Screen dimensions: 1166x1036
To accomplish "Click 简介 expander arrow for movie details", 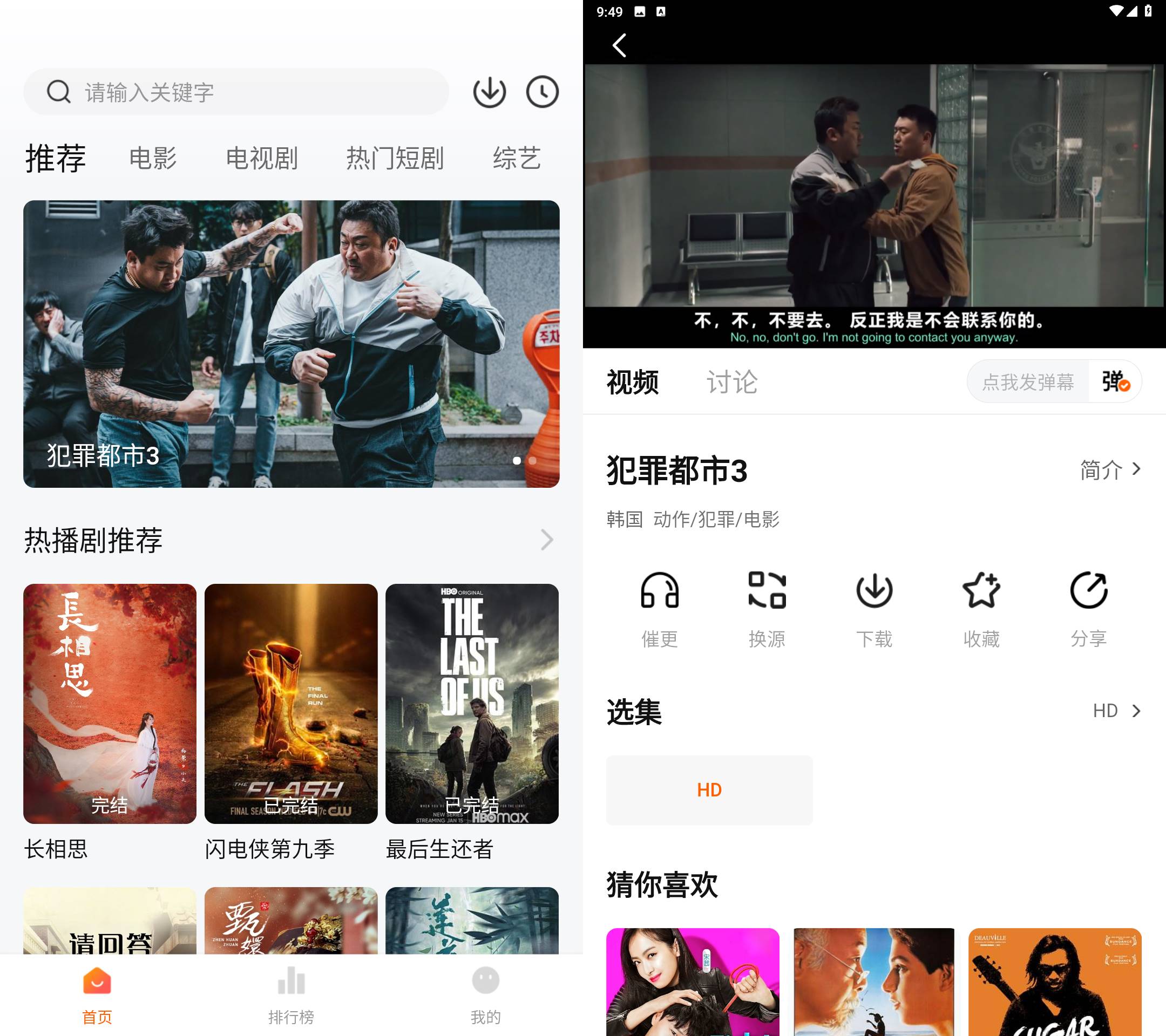I will (1141, 470).
